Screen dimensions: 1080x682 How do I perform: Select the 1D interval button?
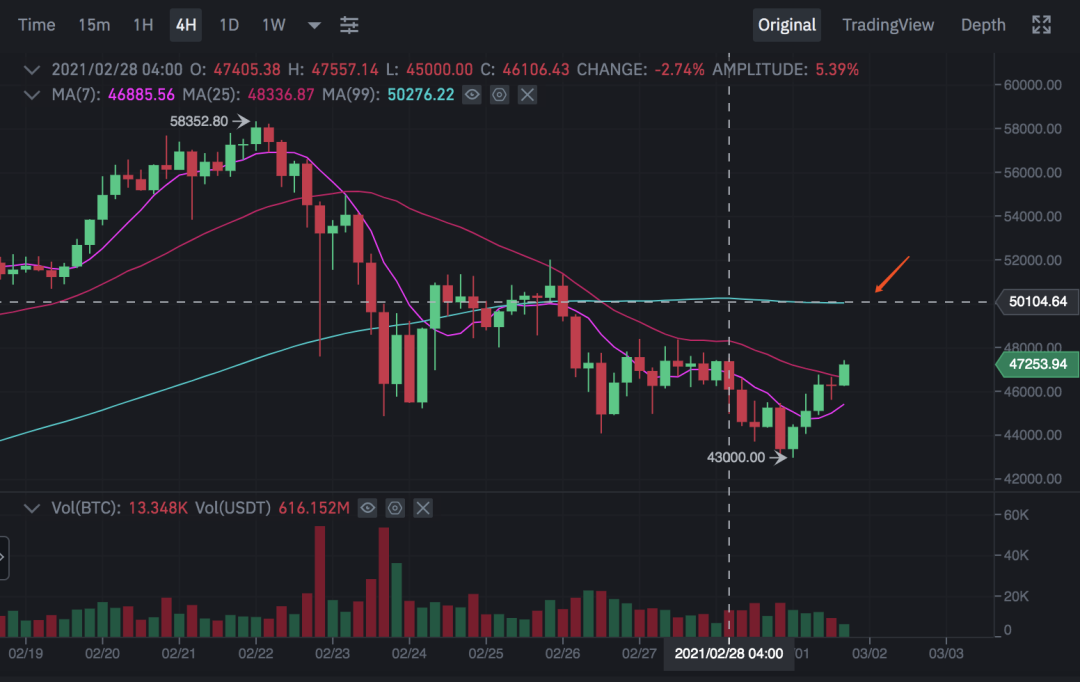click(x=229, y=25)
